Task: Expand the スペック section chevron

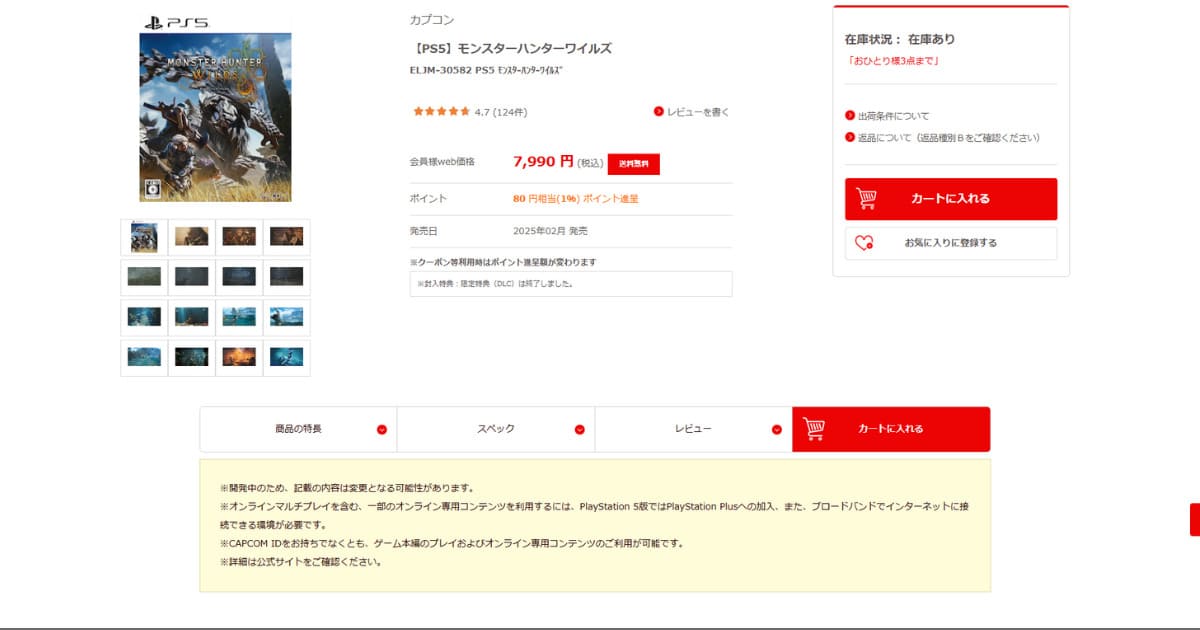Action: pos(579,430)
